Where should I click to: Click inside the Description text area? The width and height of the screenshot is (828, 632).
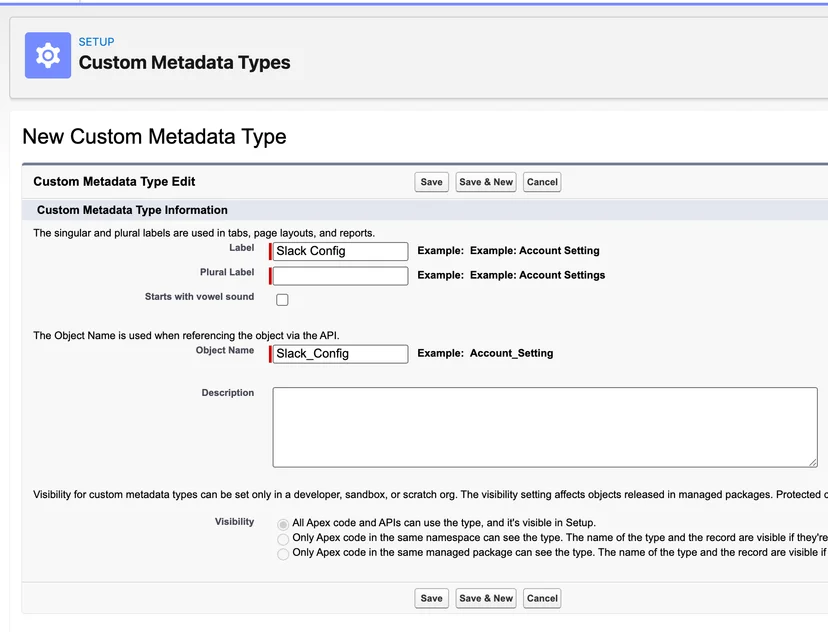(x=545, y=427)
